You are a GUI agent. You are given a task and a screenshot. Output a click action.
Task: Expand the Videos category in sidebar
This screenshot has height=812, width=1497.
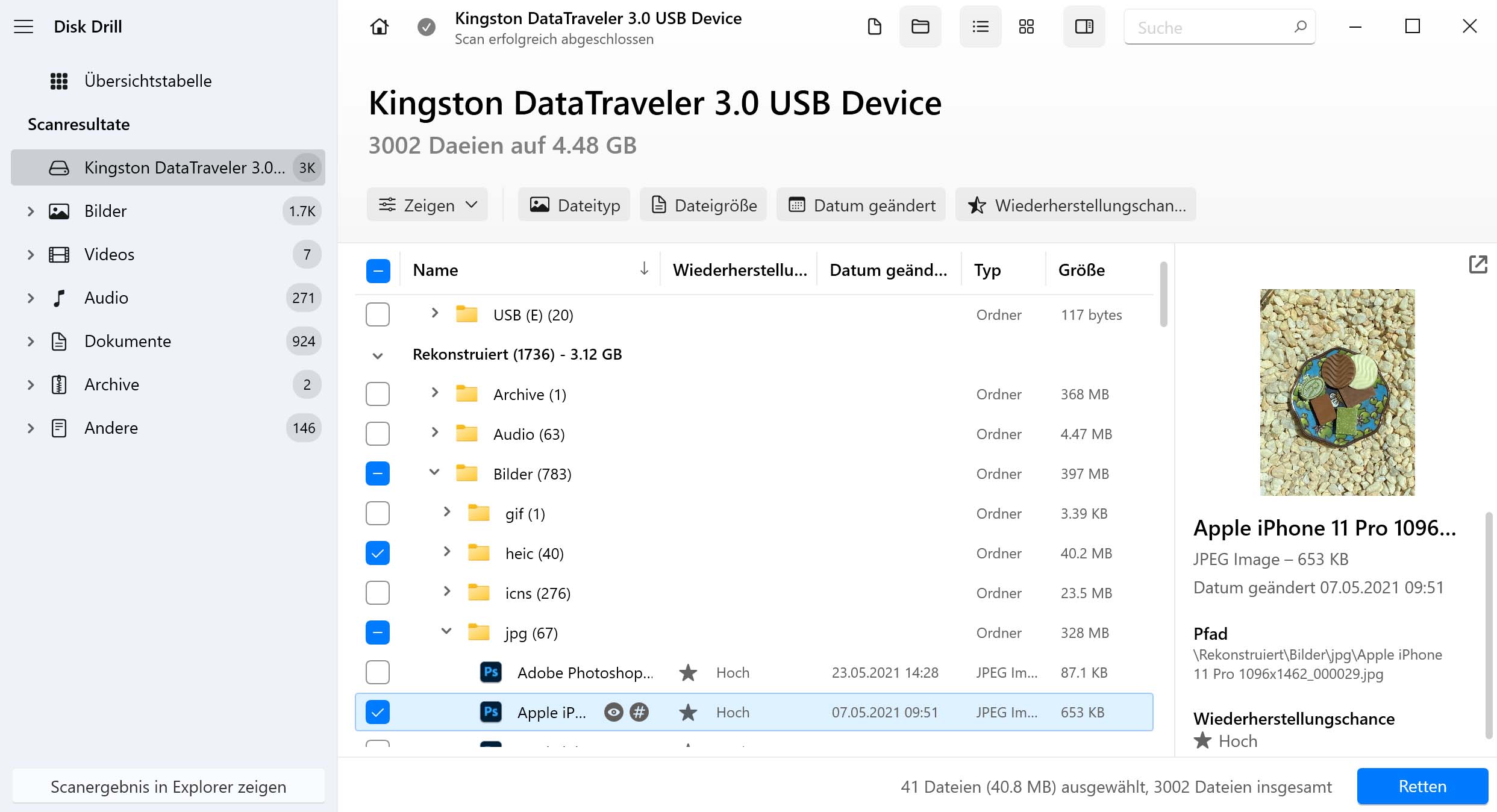31,255
